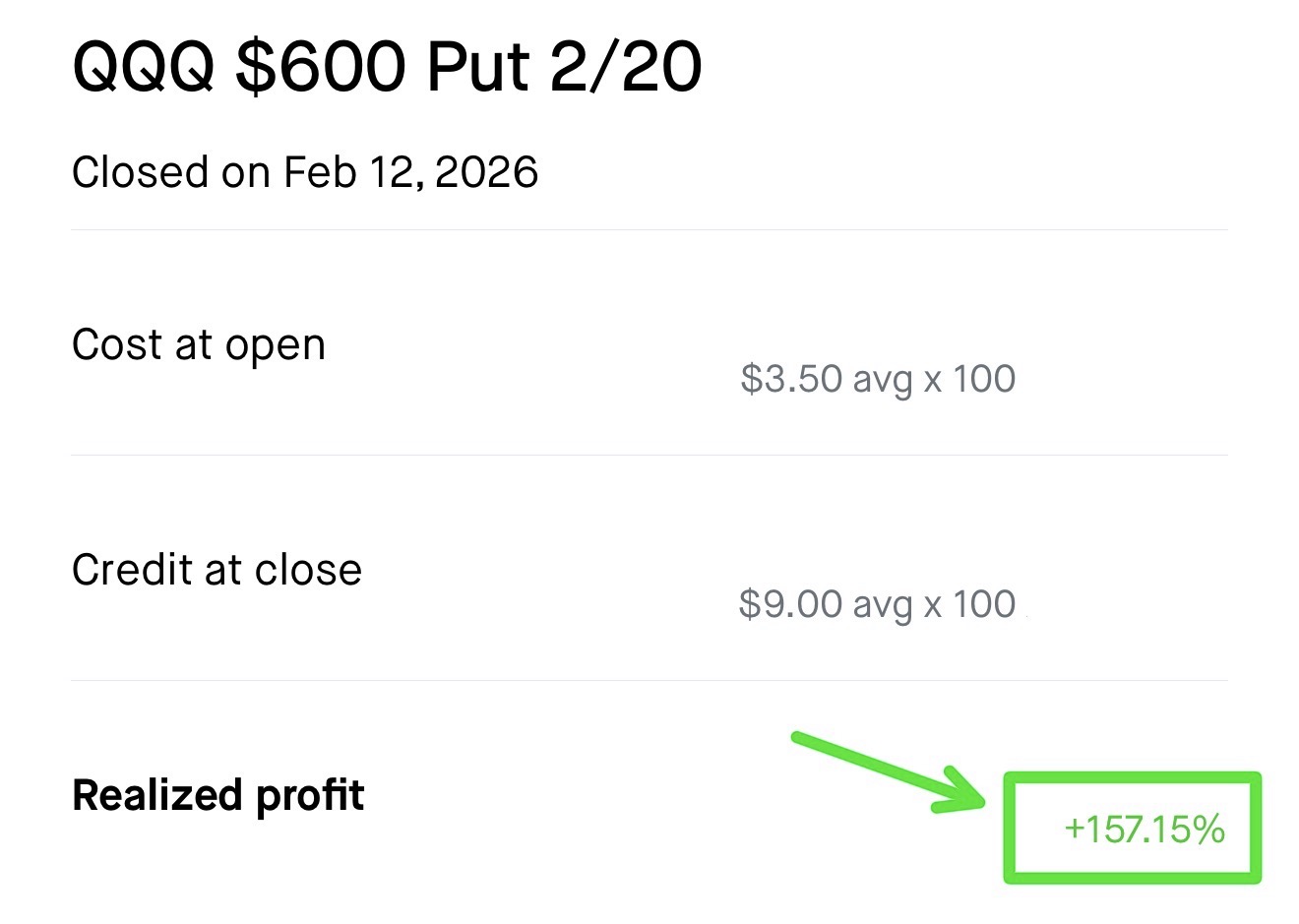
Task: Select the 2/20 expiration in the title
Action: [625, 67]
